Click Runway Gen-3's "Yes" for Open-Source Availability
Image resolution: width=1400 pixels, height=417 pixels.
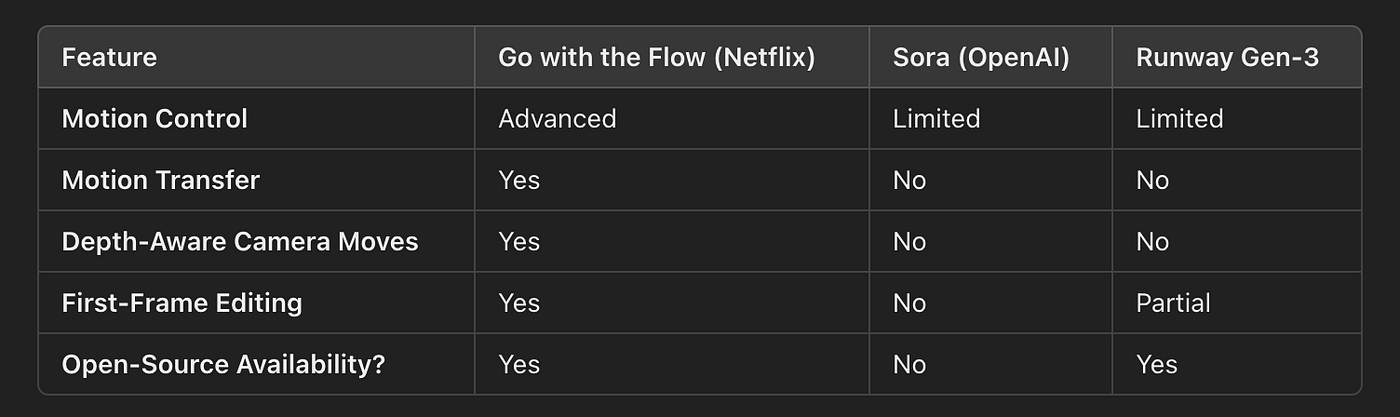tap(1157, 365)
